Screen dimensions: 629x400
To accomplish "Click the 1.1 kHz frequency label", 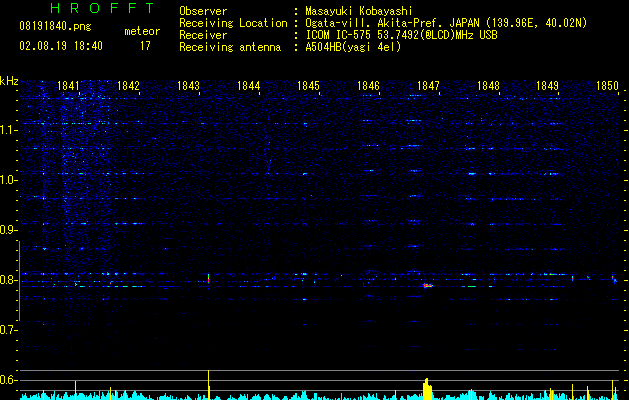I will 9,130.
